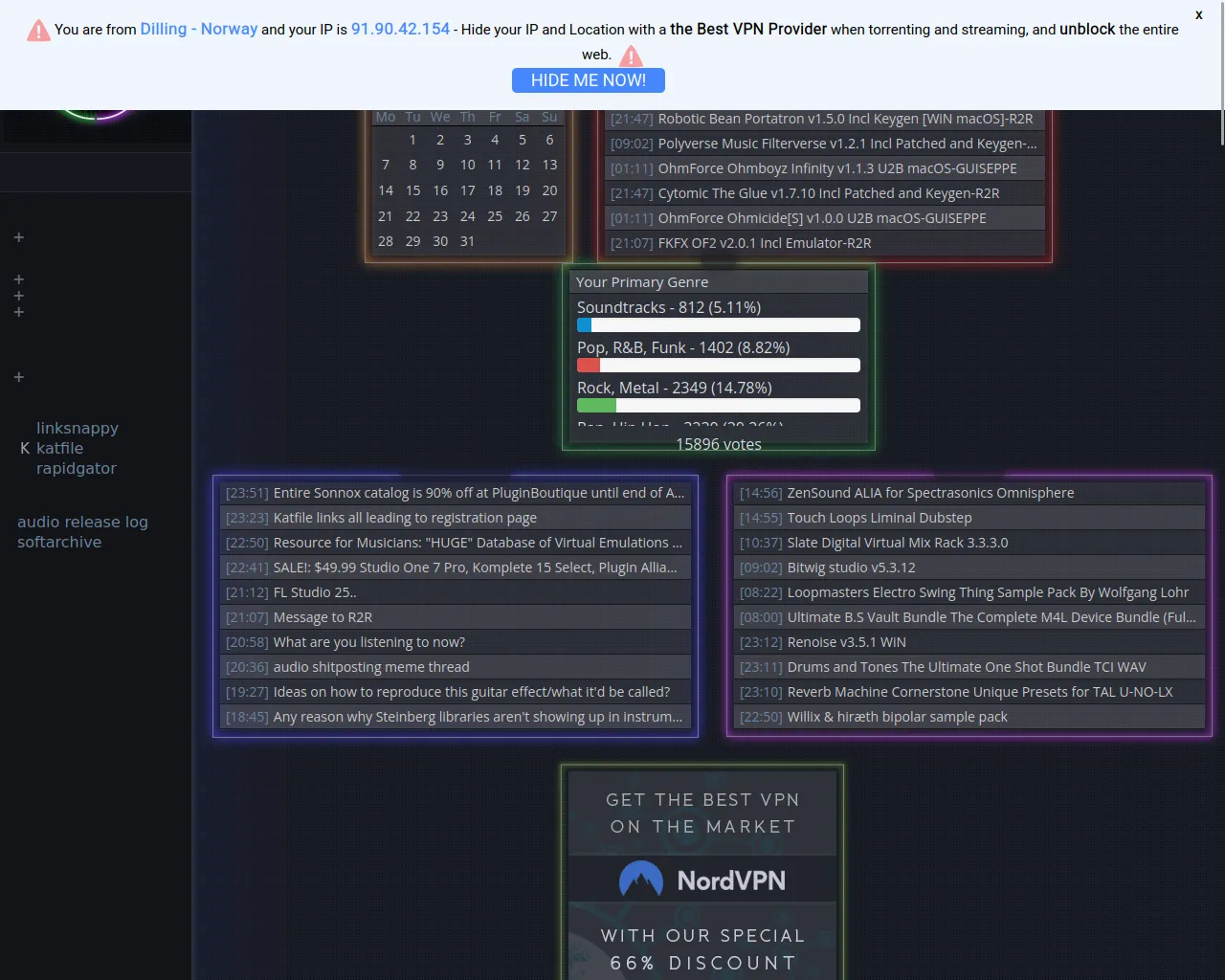This screenshot has width=1225, height=980.
Task: Click the Soundtracks poll progress bar
Action: (719, 325)
